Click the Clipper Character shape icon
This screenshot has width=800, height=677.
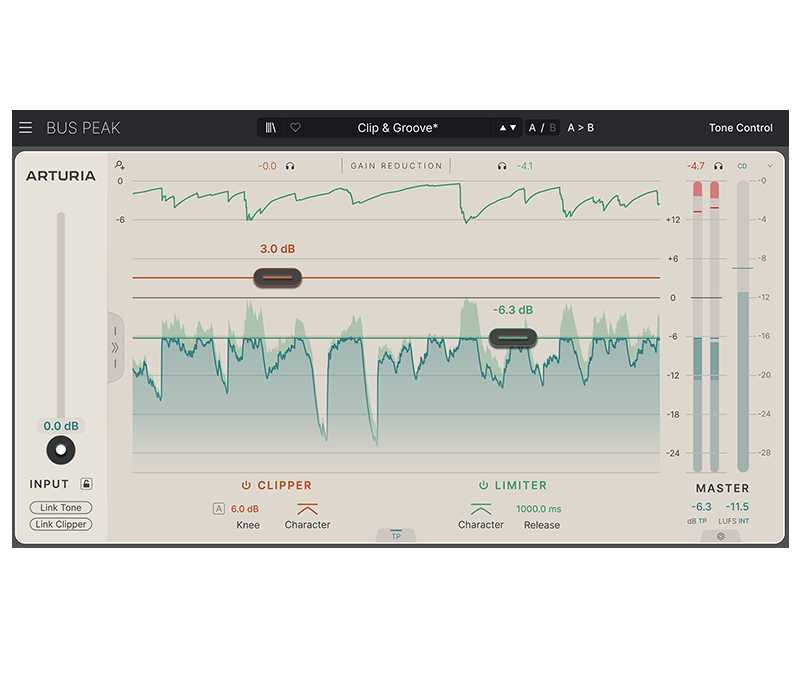click(x=307, y=509)
